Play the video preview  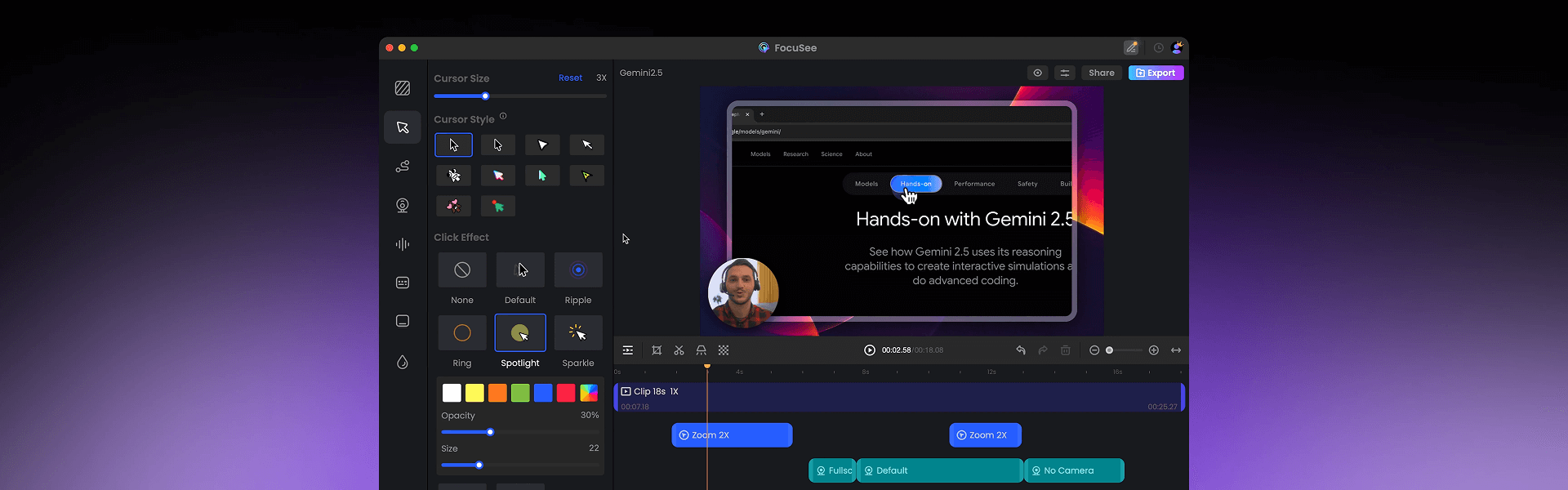870,350
